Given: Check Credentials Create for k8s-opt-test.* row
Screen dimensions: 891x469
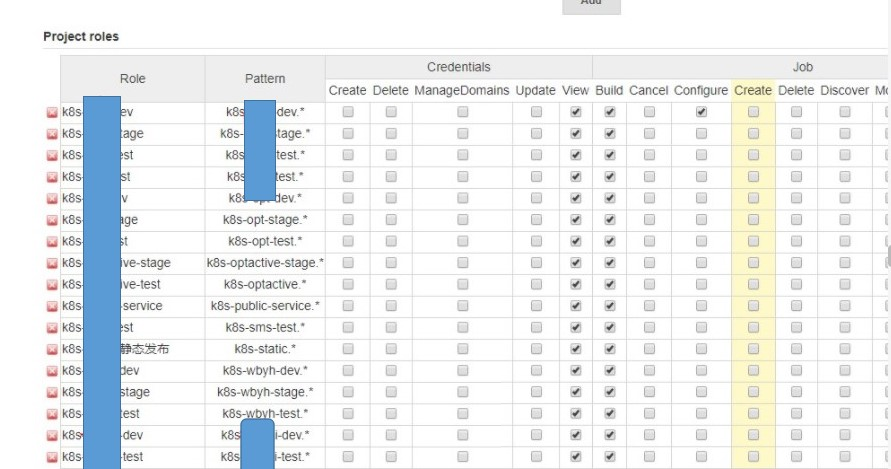Looking at the screenshot, I should click(348, 241).
